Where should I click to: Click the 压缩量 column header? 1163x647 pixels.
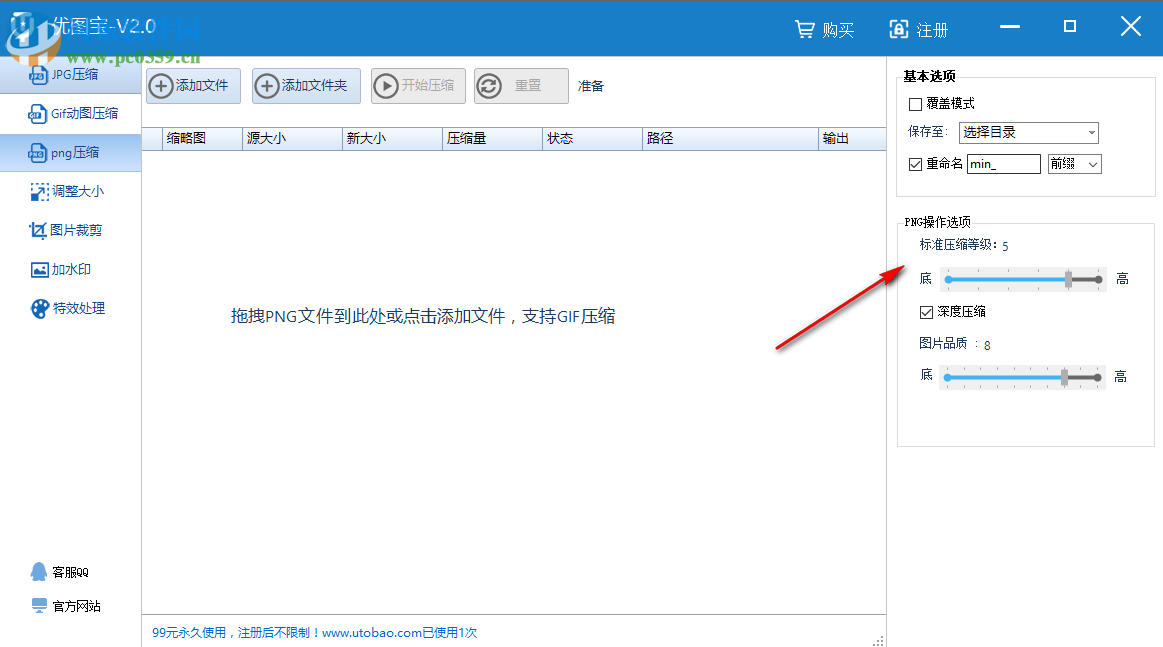(492, 139)
